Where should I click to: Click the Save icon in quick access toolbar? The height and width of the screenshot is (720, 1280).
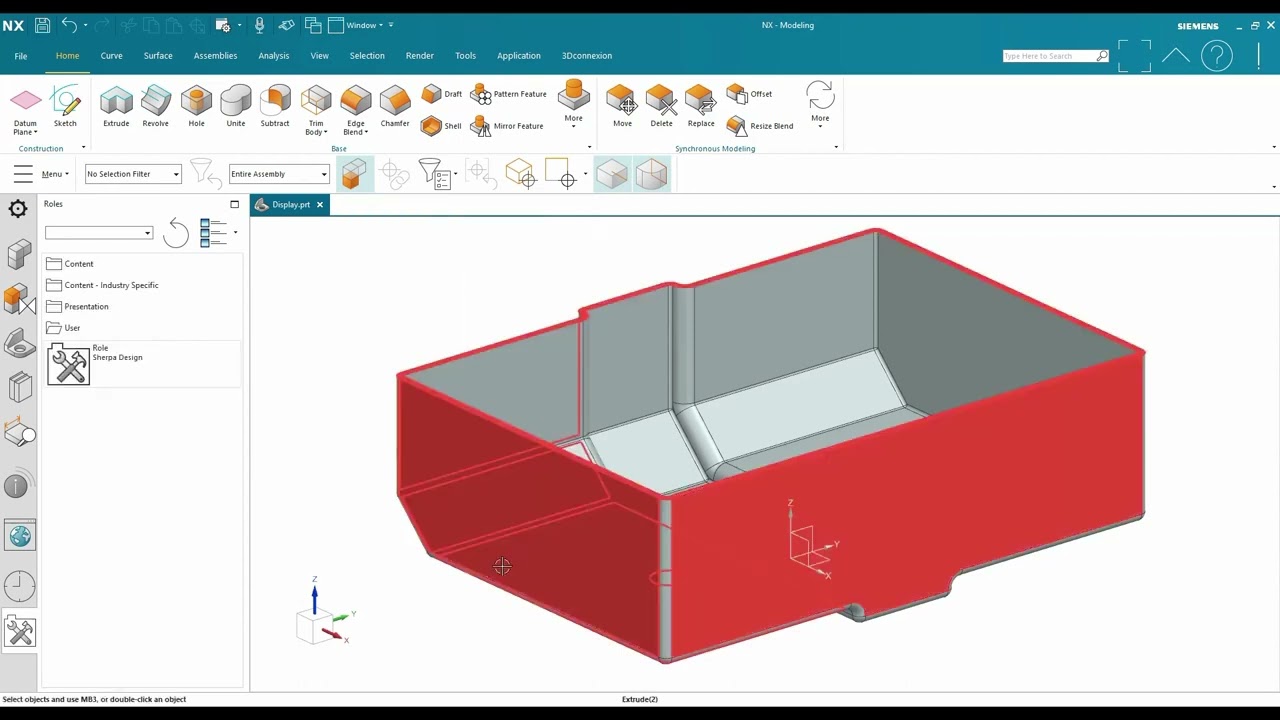click(42, 25)
